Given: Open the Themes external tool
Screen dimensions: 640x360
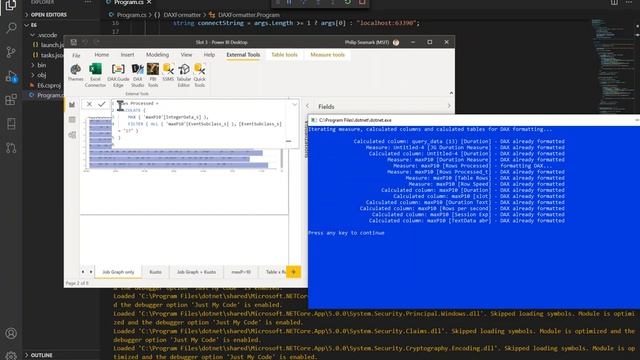Looking at the screenshot, I should point(76,73).
